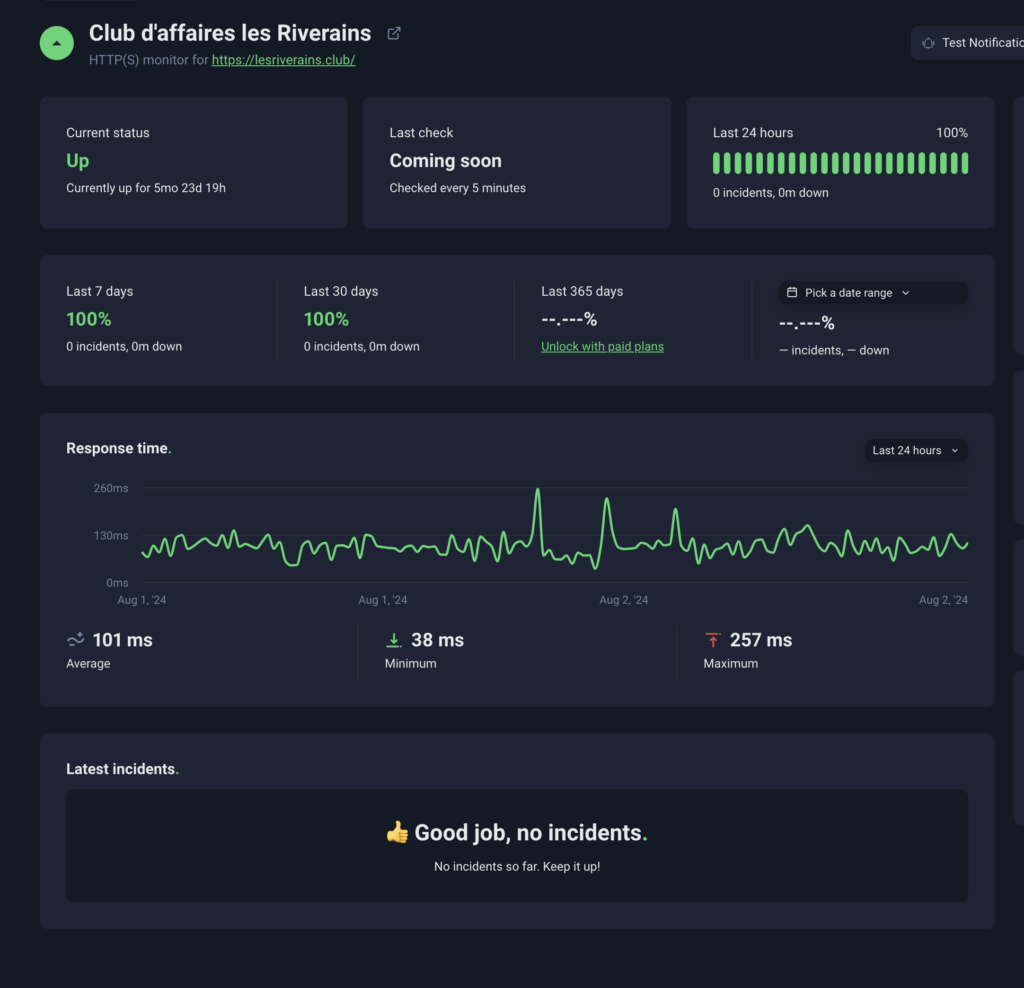Click the Last 7 days 100% value
Image resolution: width=1024 pixels, height=988 pixels.
tap(89, 319)
